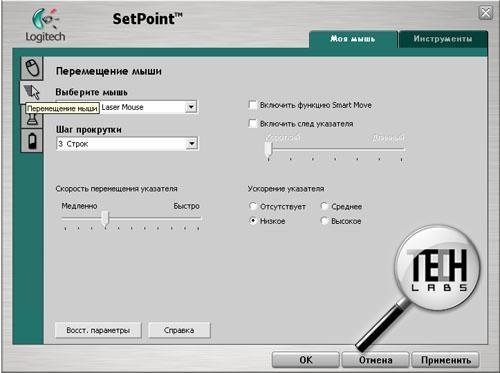The height and width of the screenshot is (373, 500).
Task: Click the Отмена cancel button
Action: [x=375, y=360]
